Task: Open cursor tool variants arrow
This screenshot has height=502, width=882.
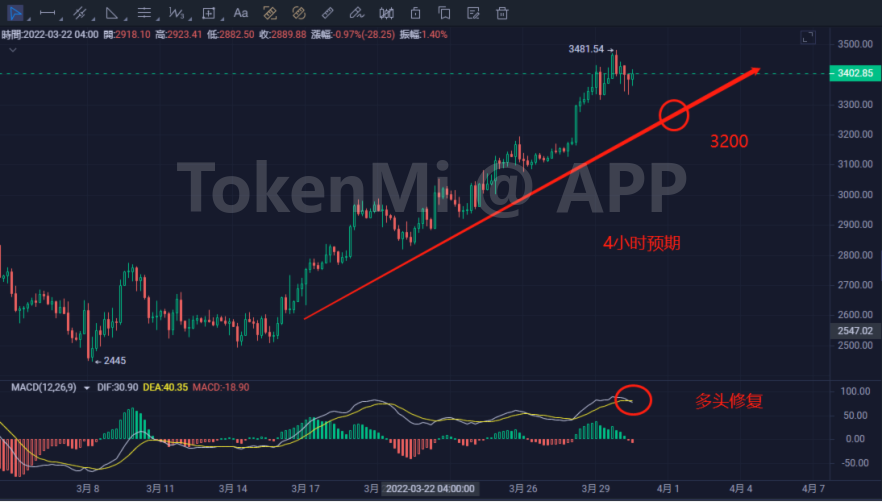Action: coord(29,19)
